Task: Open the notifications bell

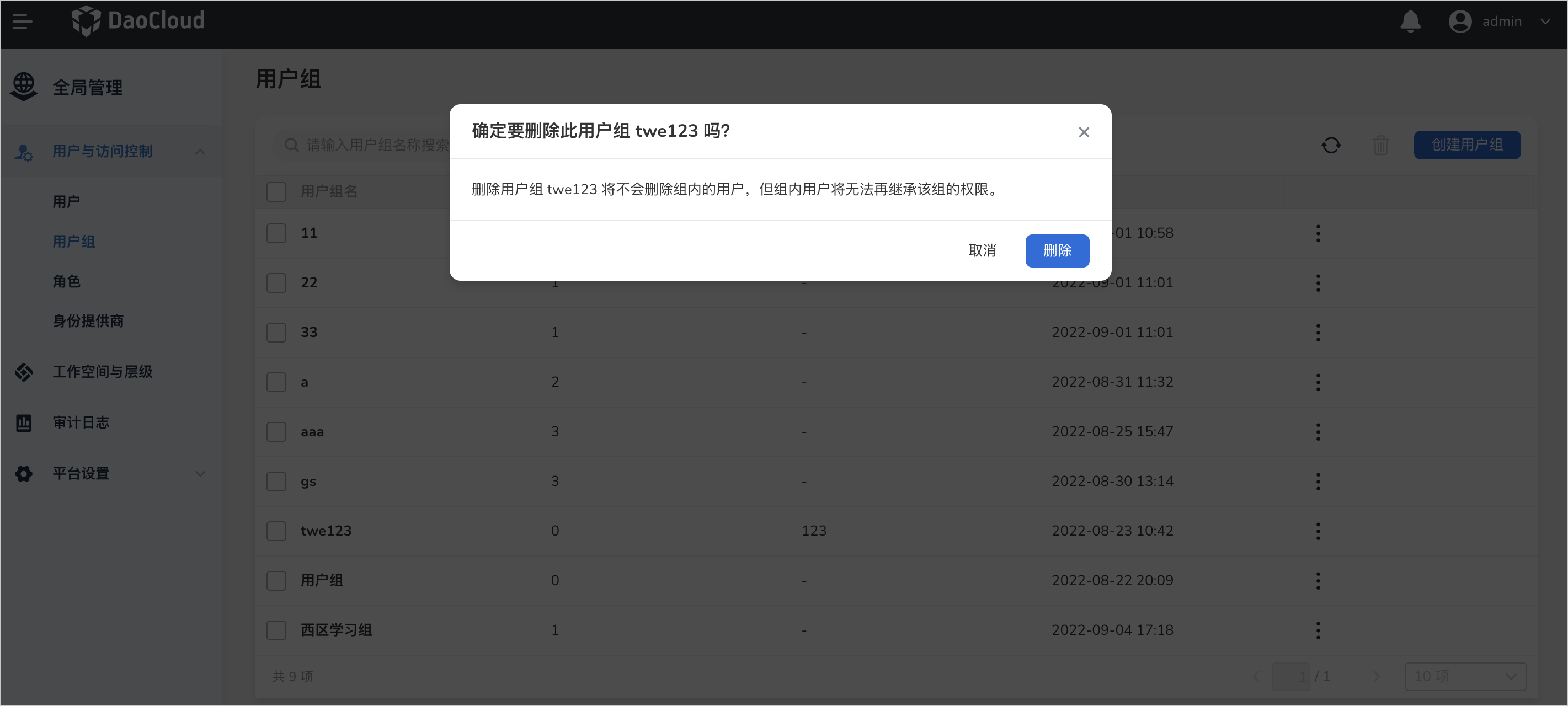Action: 1410,22
